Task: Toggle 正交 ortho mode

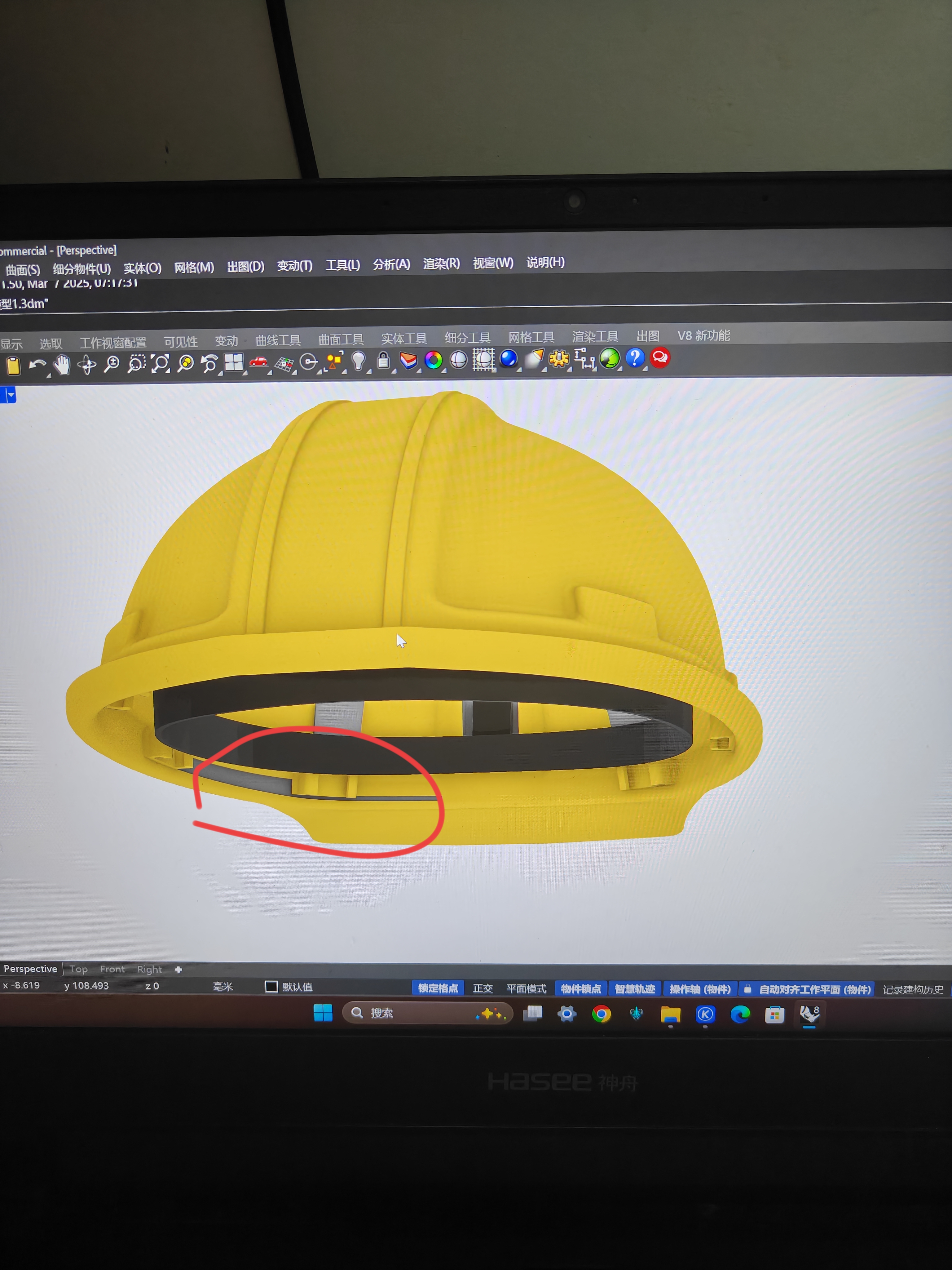Action: point(483,989)
